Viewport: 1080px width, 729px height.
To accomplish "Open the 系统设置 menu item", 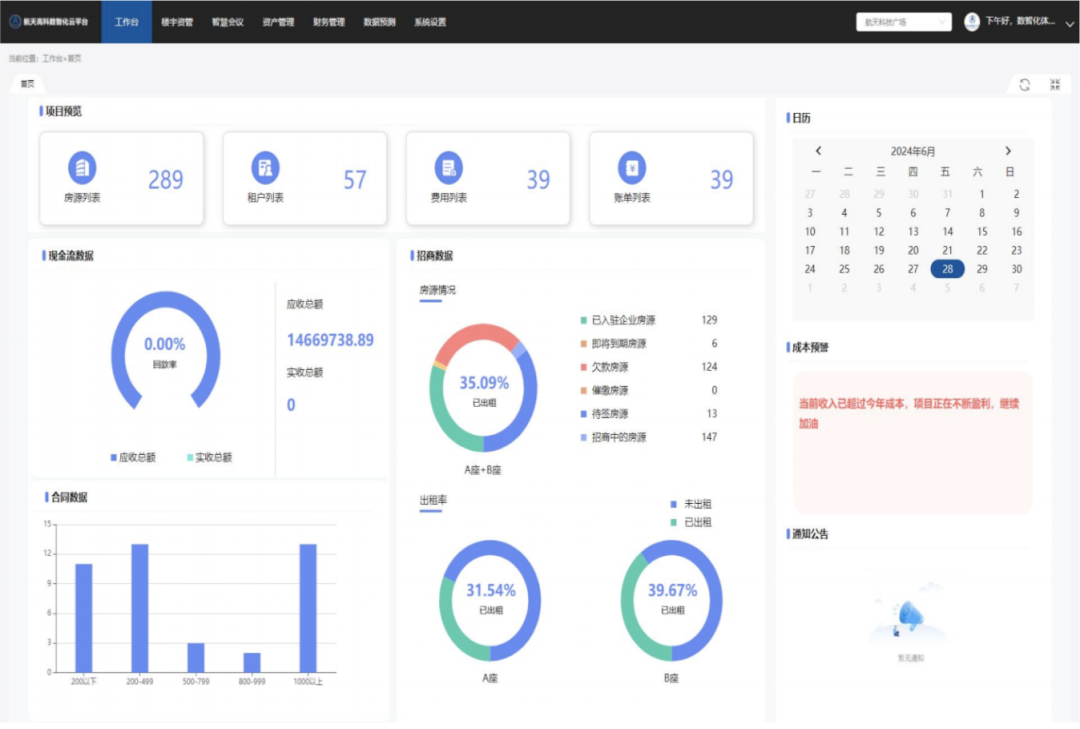I will tap(430, 22).
